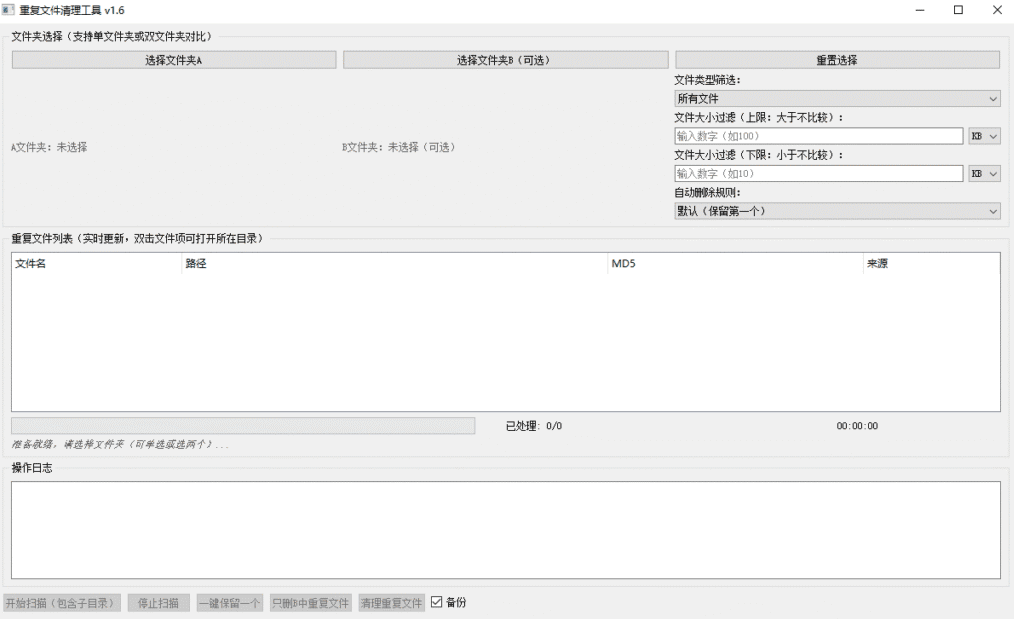Toggle the 备份 backup checkbox

point(435,602)
